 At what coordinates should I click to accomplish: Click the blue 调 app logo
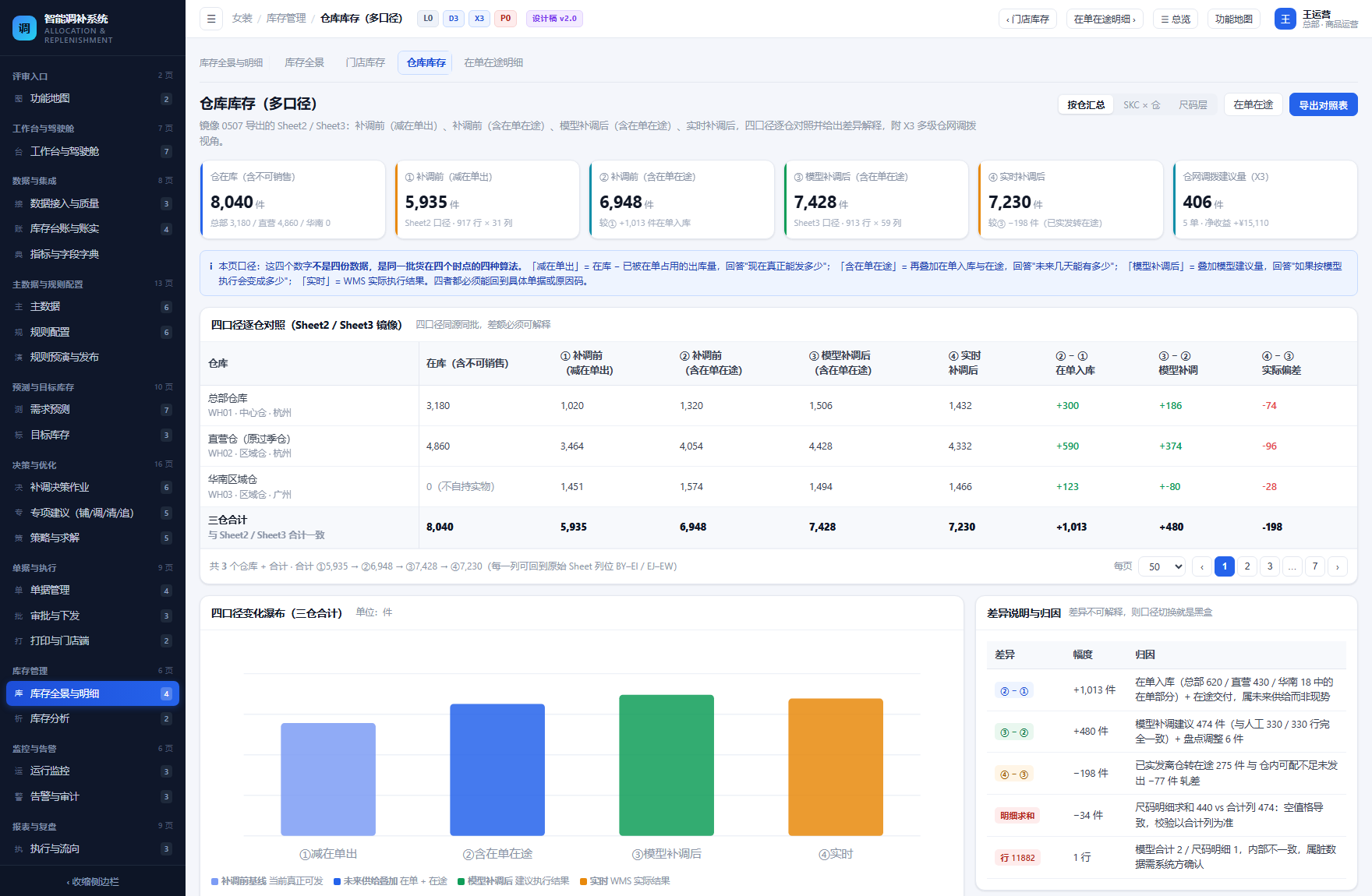pos(25,28)
